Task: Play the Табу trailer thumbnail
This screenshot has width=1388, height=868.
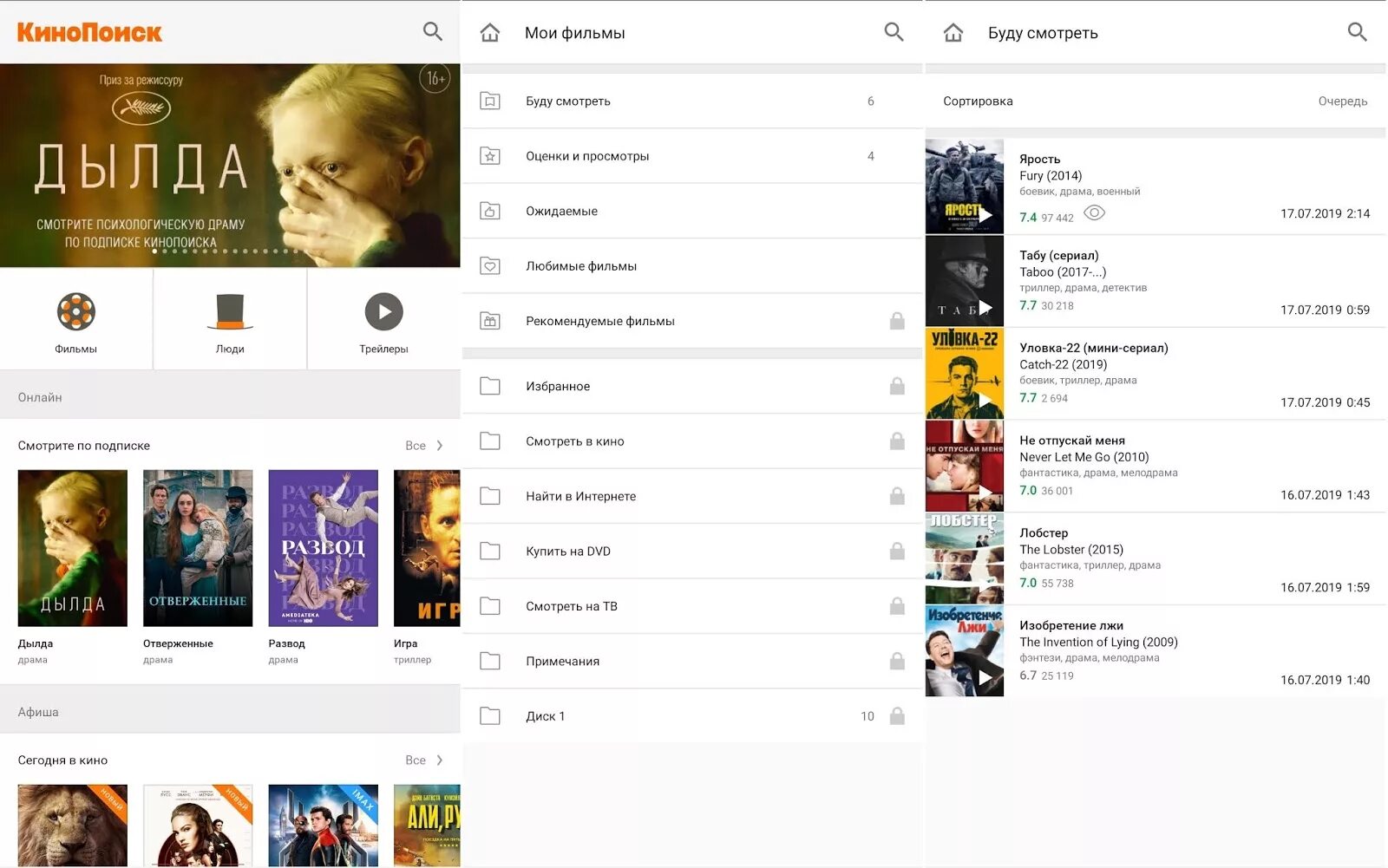Action: click(x=965, y=280)
